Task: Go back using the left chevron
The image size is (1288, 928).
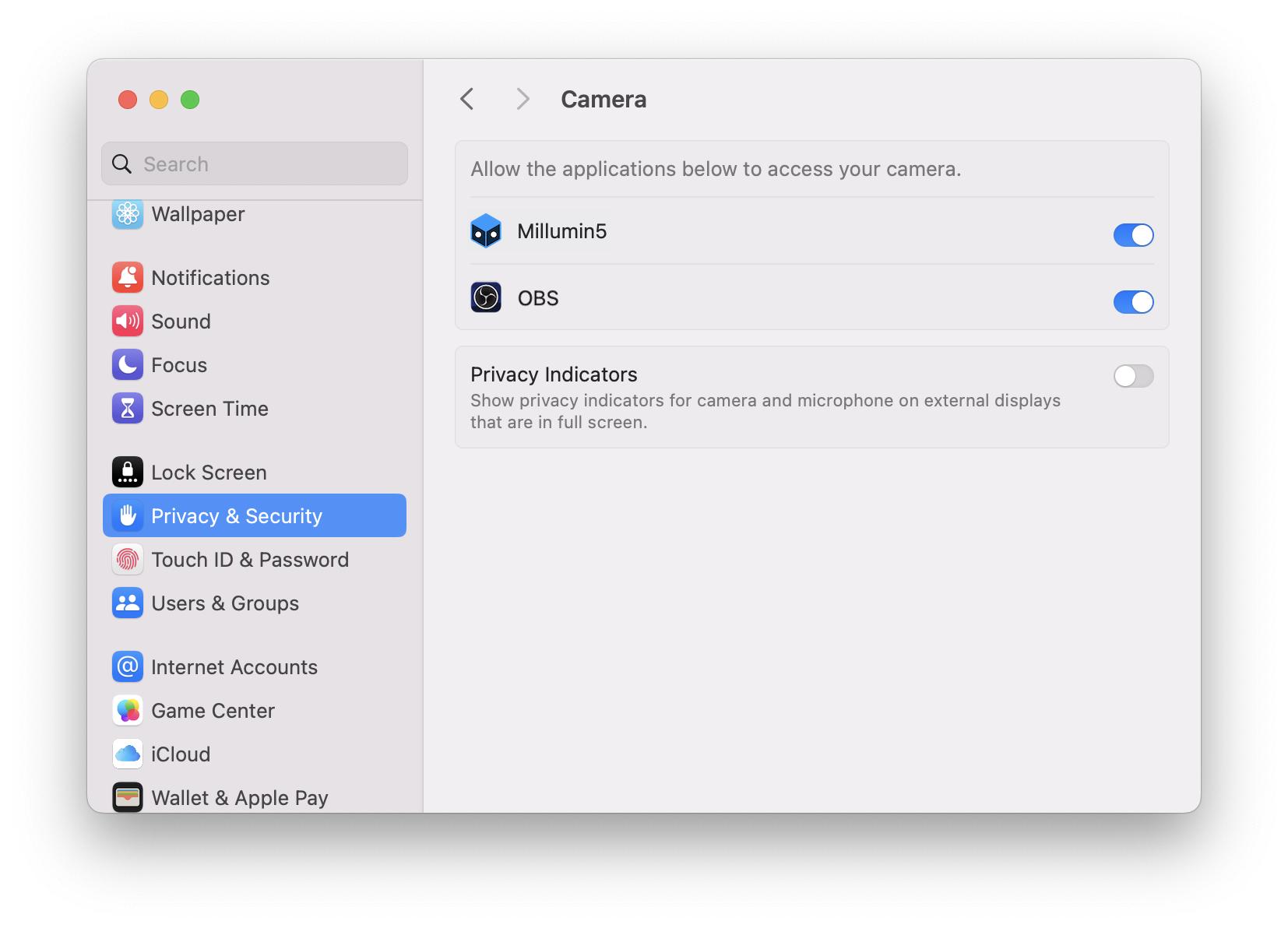Action: pyautogui.click(x=467, y=100)
